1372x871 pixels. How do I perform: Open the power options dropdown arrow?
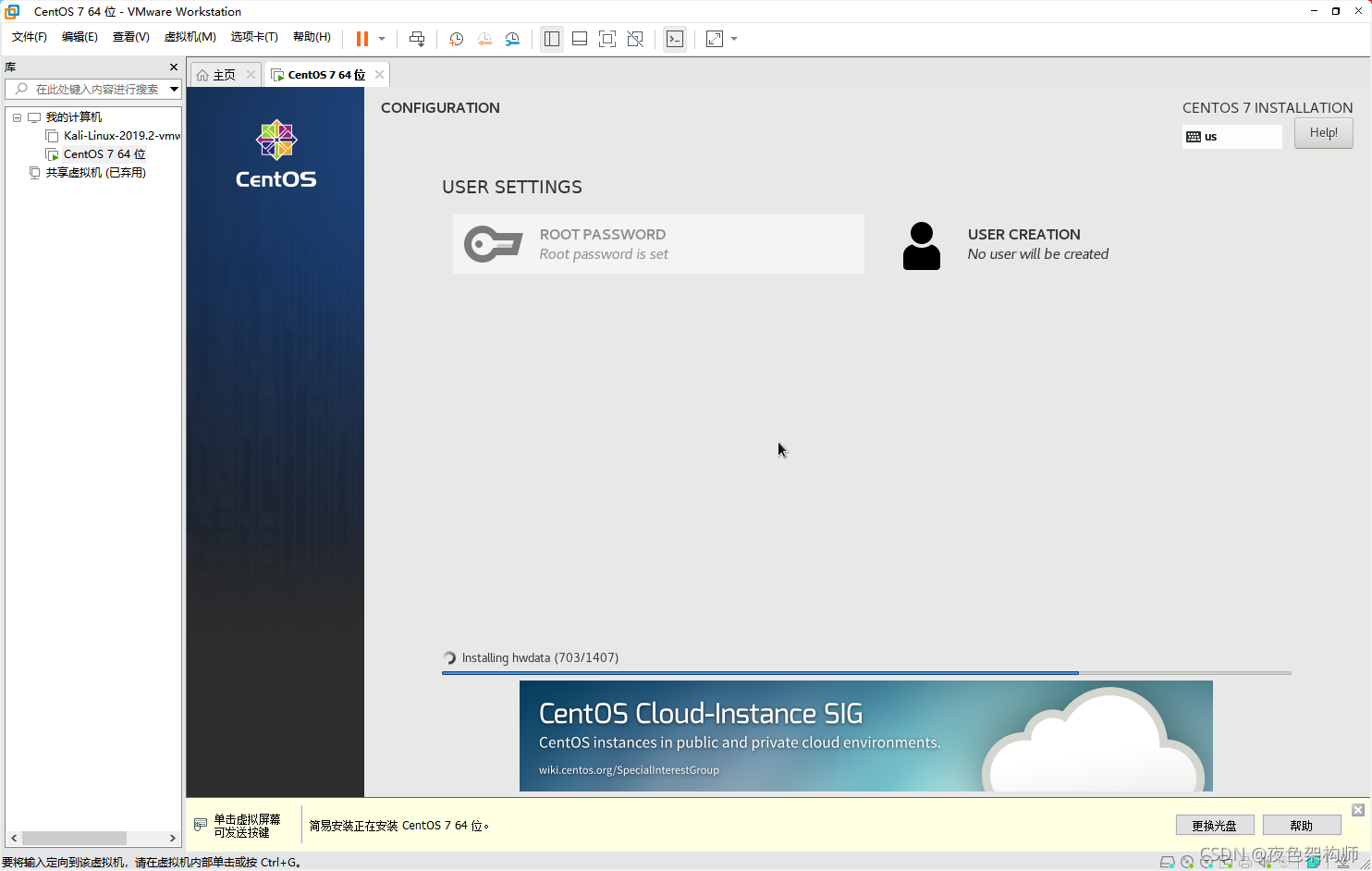point(382,39)
